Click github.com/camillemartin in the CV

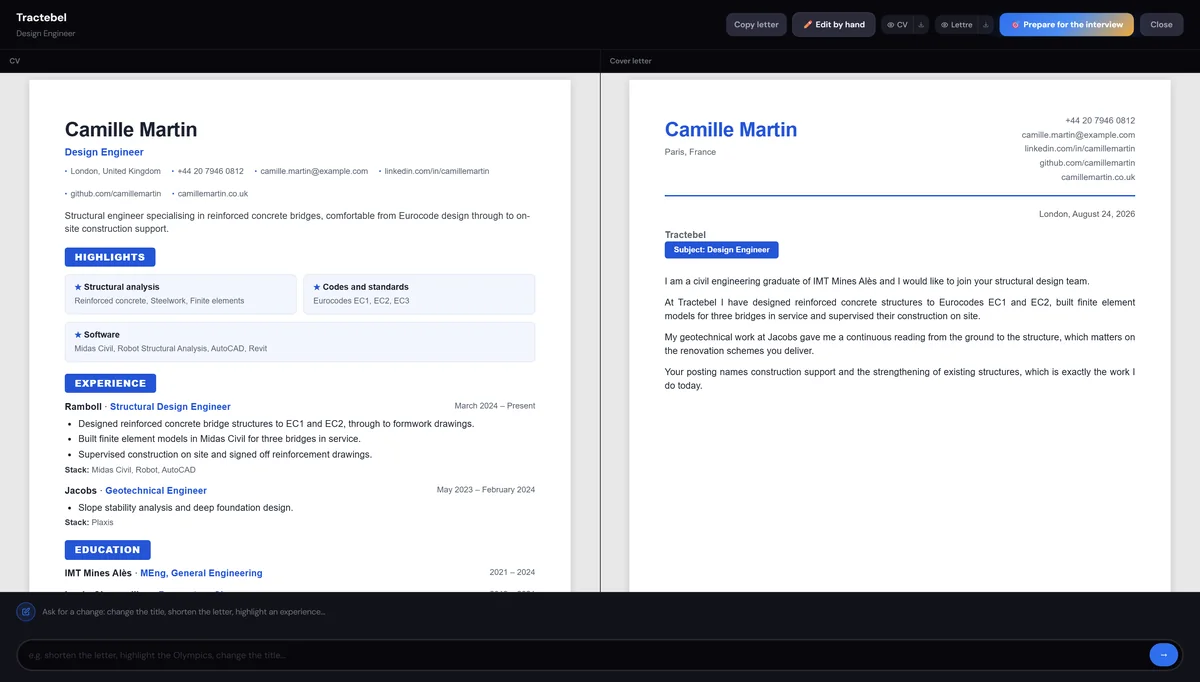click(115, 194)
